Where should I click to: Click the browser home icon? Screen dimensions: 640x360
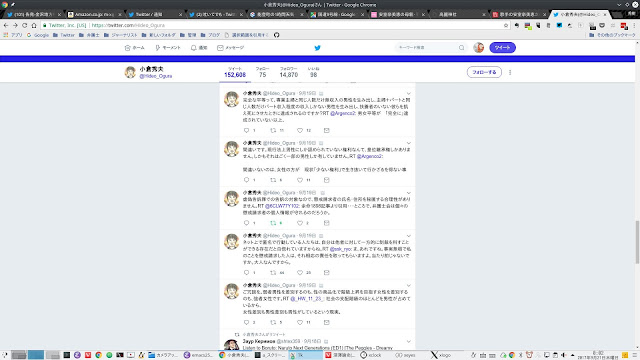tap(34, 25)
